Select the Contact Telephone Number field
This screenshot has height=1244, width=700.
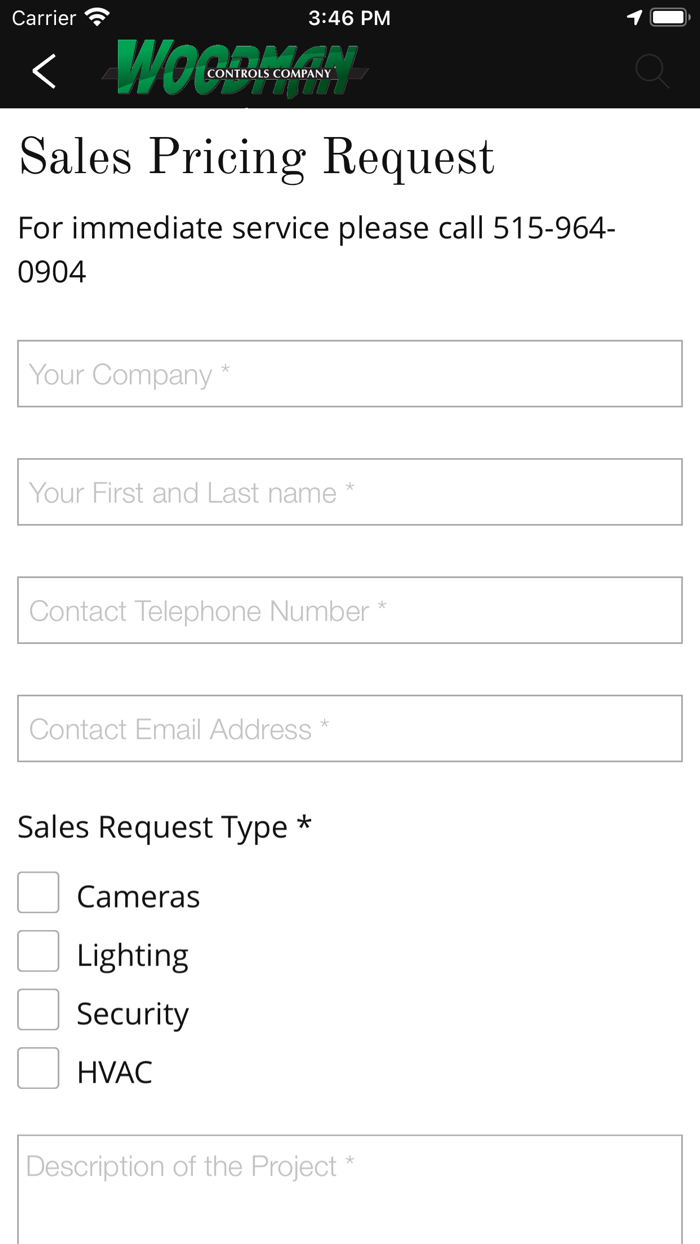[349, 610]
